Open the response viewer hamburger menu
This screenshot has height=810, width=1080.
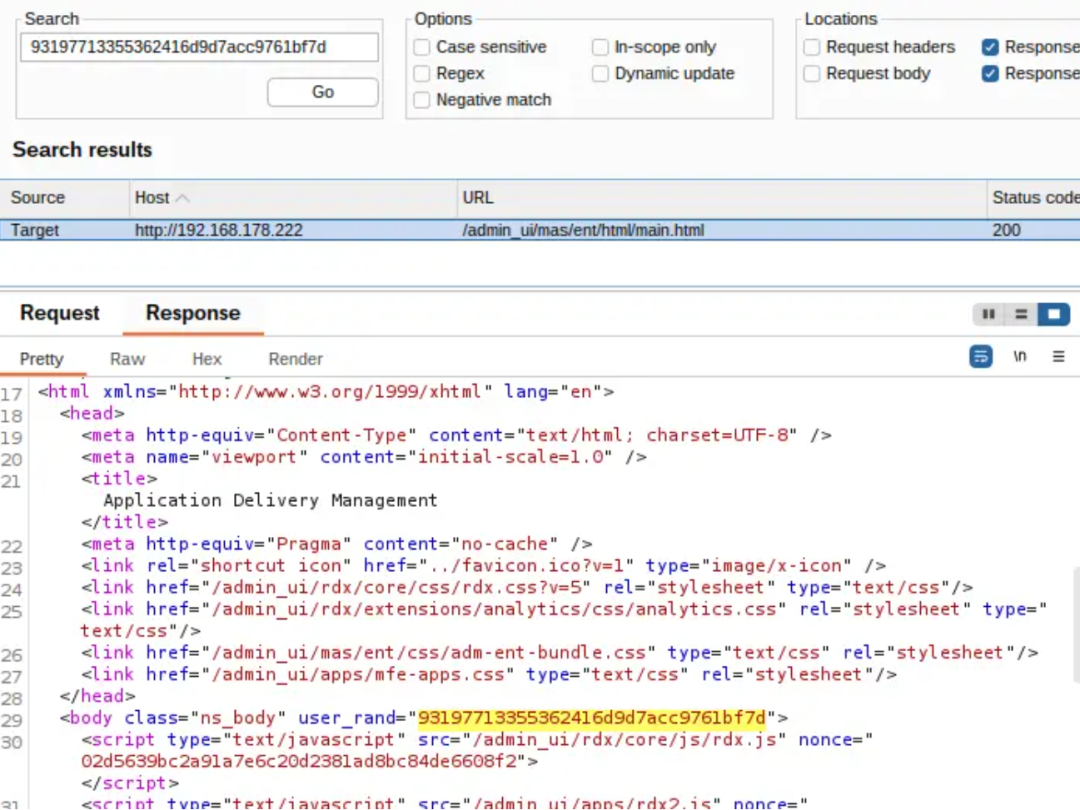tap(1059, 356)
